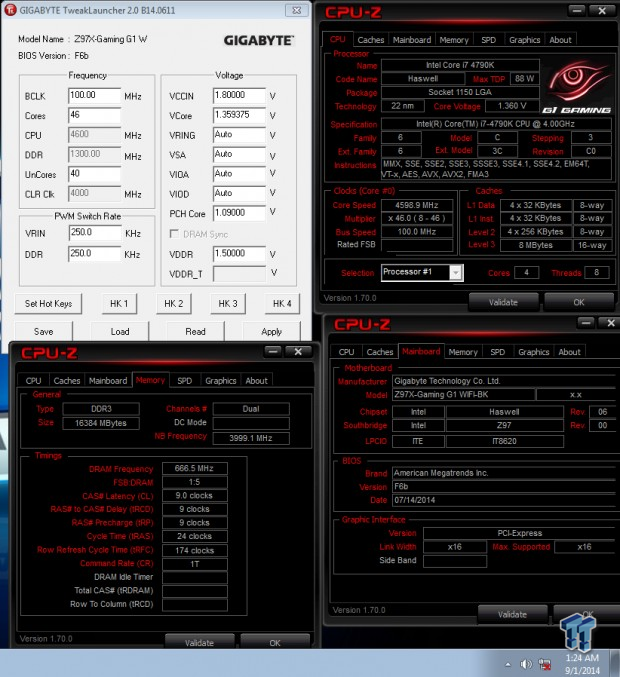This screenshot has height=677, width=620.
Task: Select Mainboard tab in the Memory window
Action: point(108,381)
